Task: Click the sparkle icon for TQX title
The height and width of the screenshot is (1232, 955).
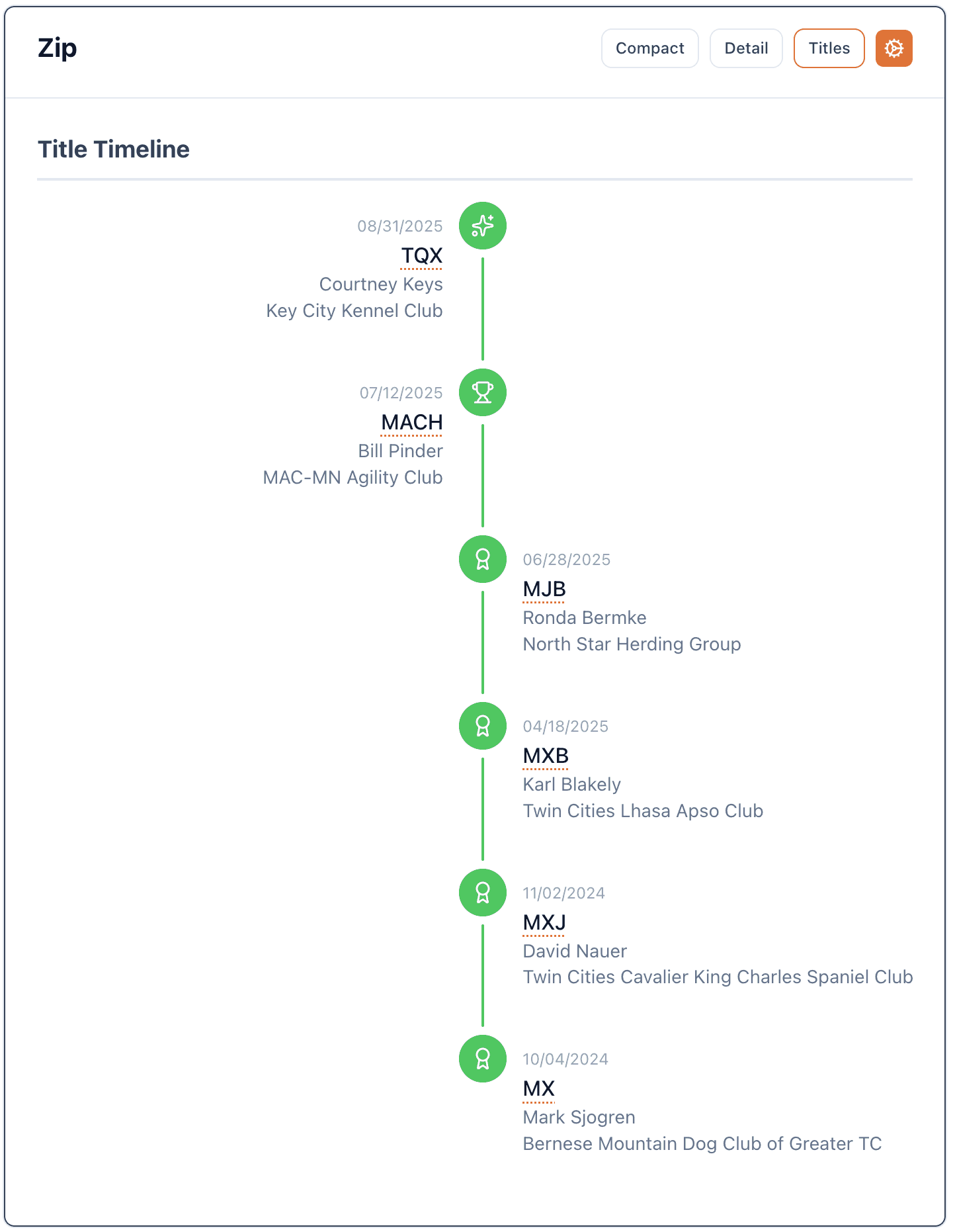Action: pos(483,226)
